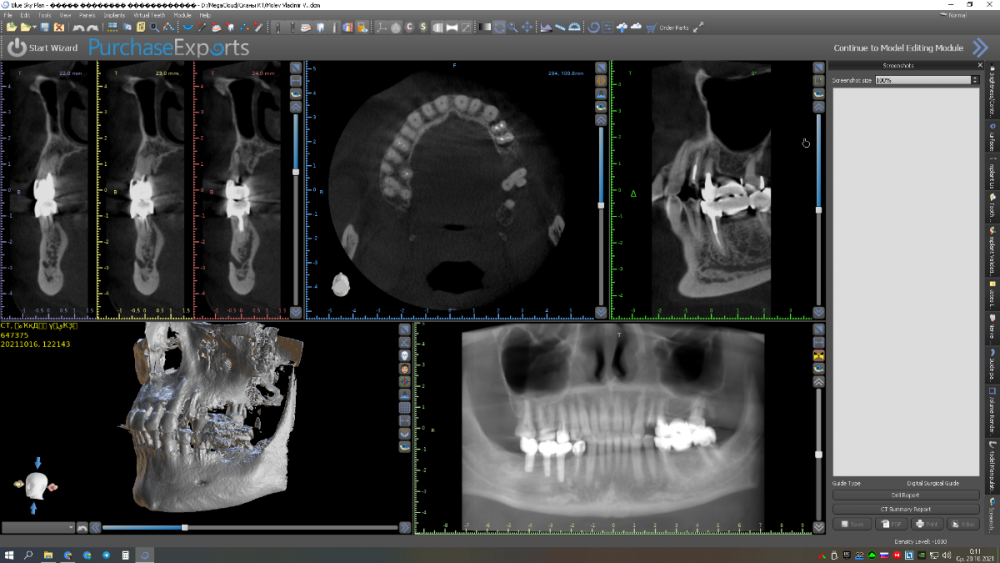Toggle fullscreen with the expand arrows icon
Viewport: 1000px width, 563px height.
[x=698, y=27]
